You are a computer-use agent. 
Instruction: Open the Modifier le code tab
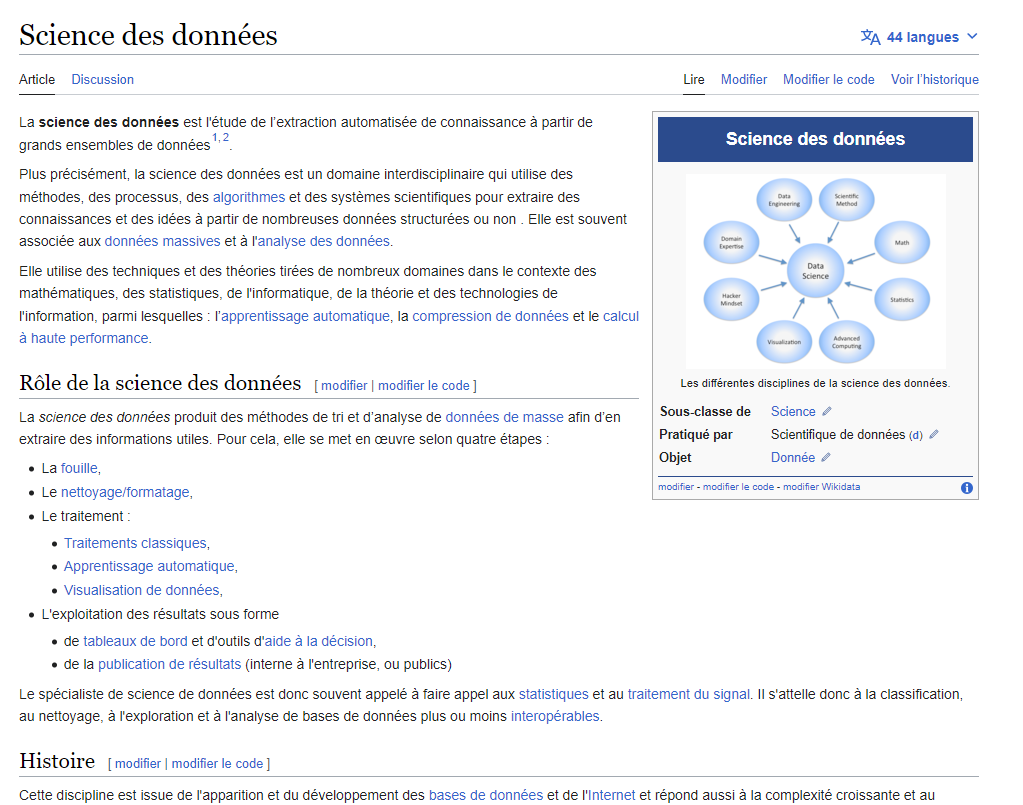coord(828,79)
